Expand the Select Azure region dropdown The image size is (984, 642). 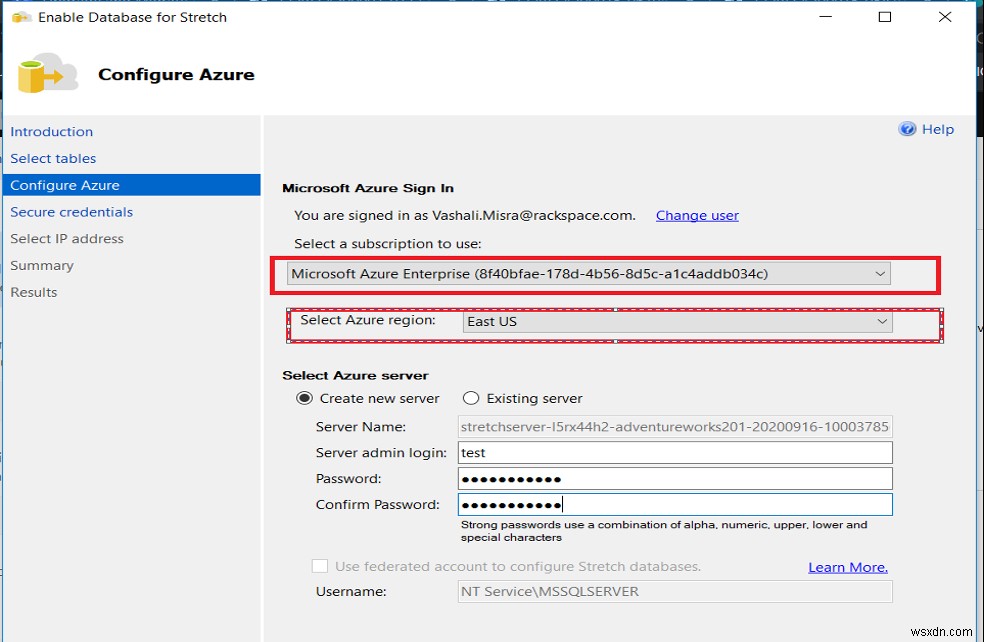coord(882,322)
